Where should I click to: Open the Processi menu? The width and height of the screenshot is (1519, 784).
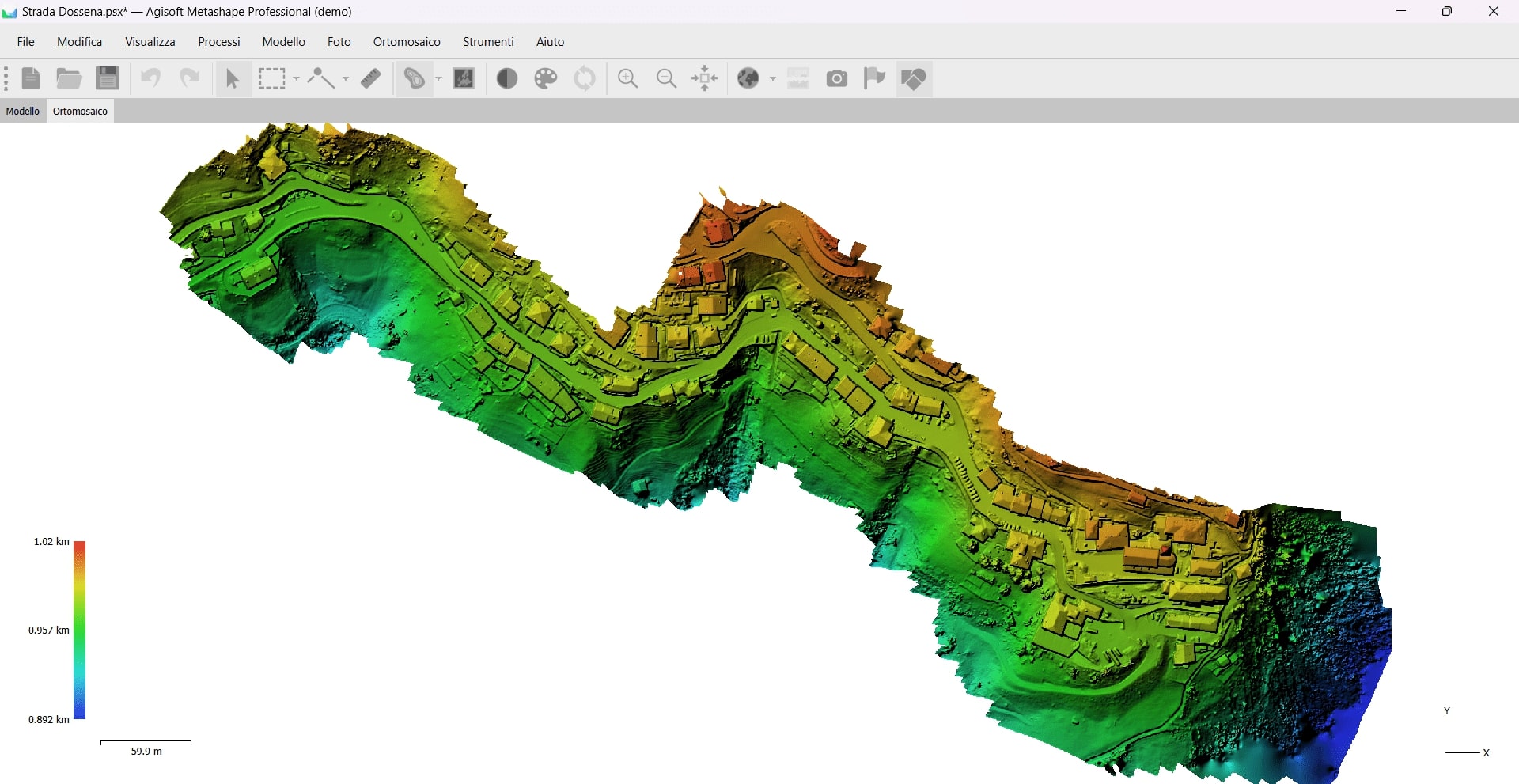[x=218, y=42]
